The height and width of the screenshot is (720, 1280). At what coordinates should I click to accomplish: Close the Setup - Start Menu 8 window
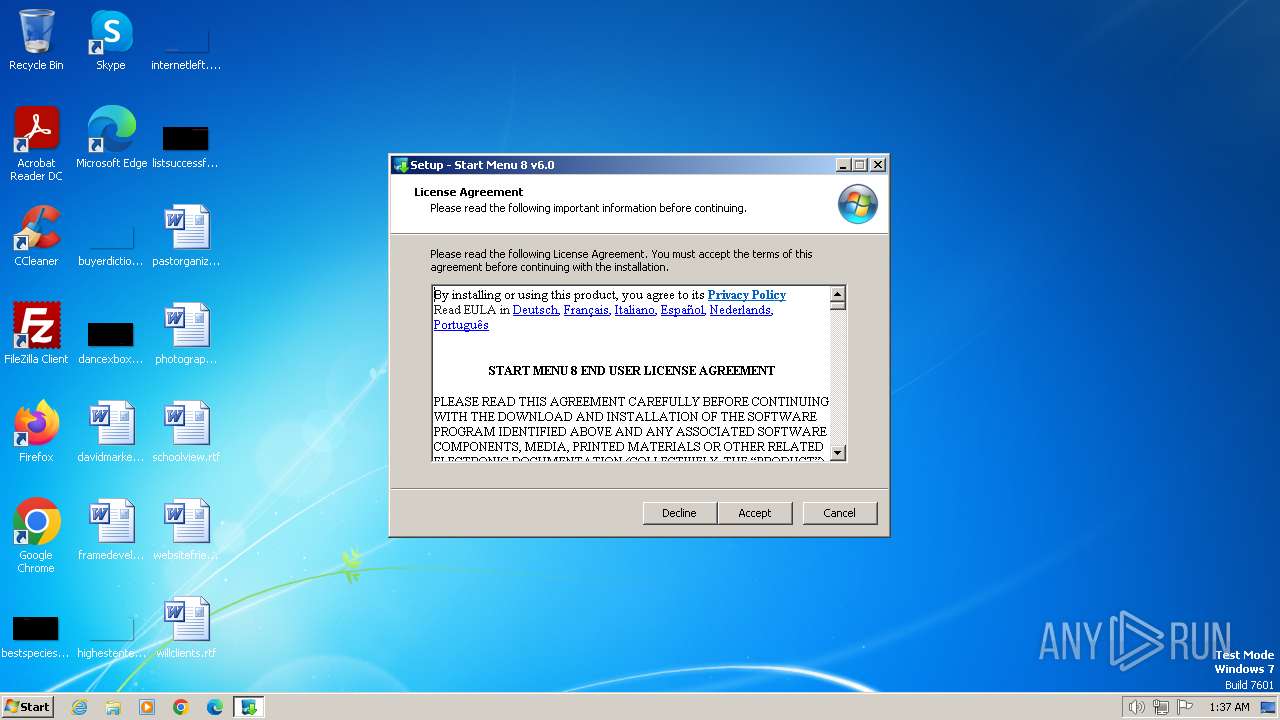click(878, 165)
